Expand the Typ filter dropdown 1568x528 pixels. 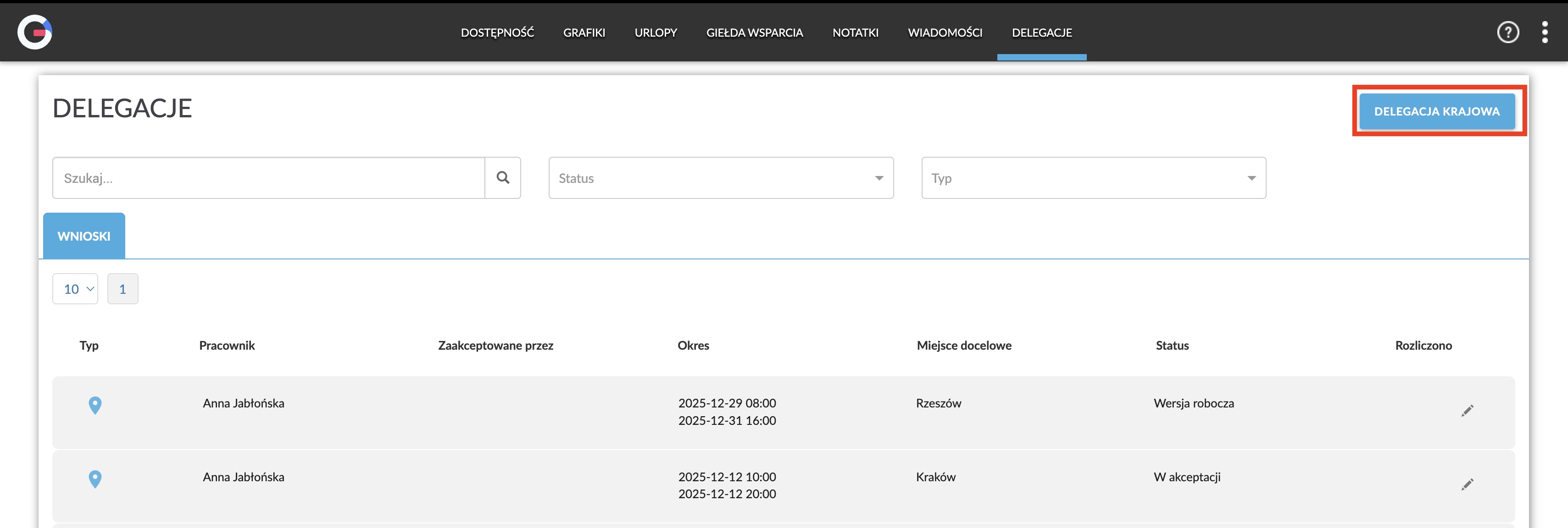point(1093,178)
